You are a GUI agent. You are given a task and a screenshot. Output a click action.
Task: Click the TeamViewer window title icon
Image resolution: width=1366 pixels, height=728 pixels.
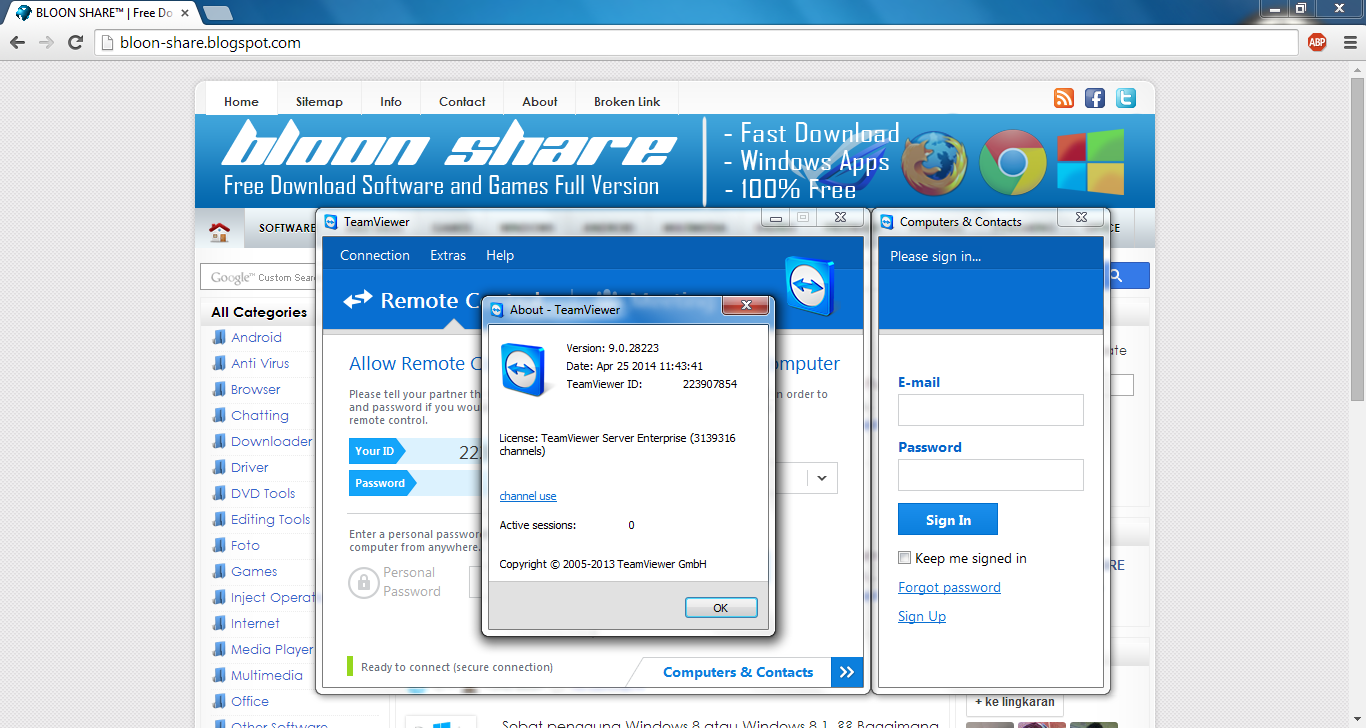coord(331,222)
